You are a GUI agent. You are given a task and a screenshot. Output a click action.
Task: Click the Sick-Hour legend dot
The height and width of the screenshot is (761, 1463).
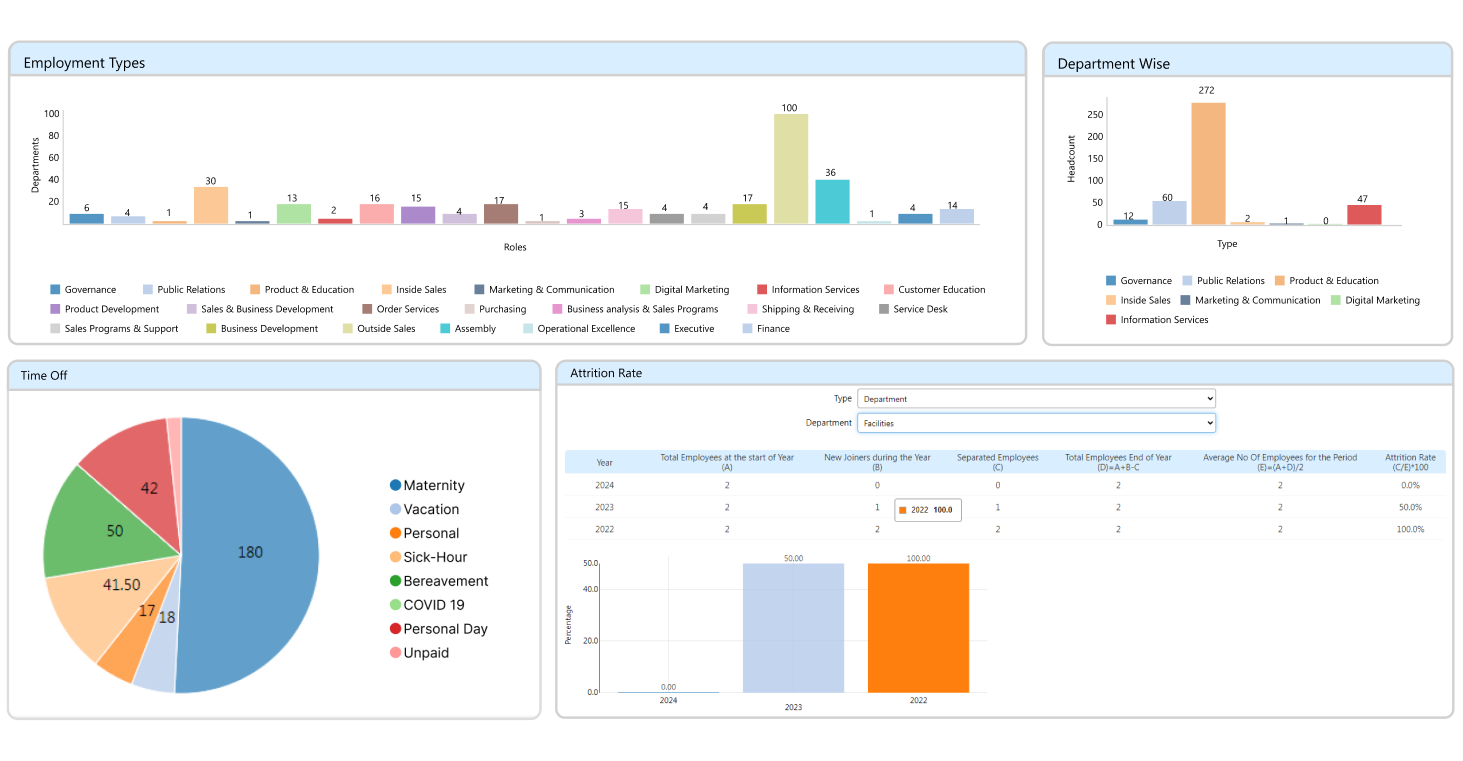[396, 557]
